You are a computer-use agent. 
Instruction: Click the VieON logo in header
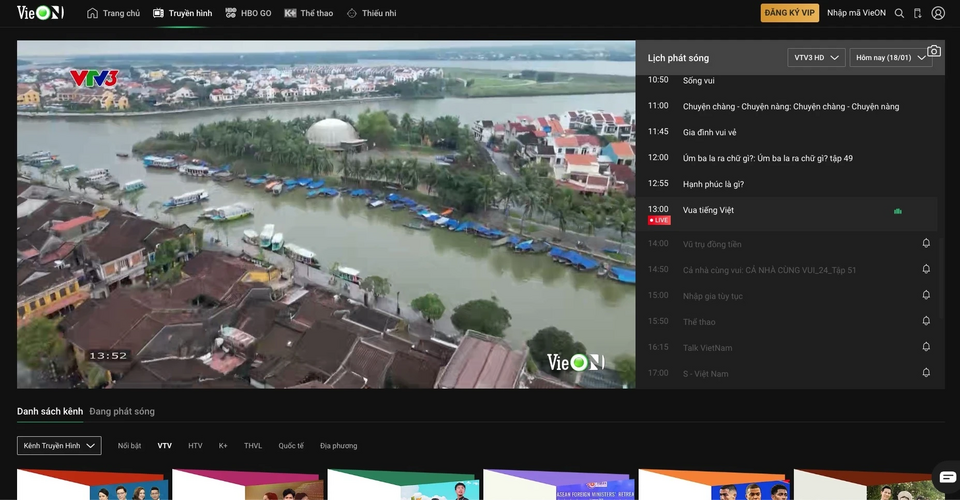coord(40,12)
